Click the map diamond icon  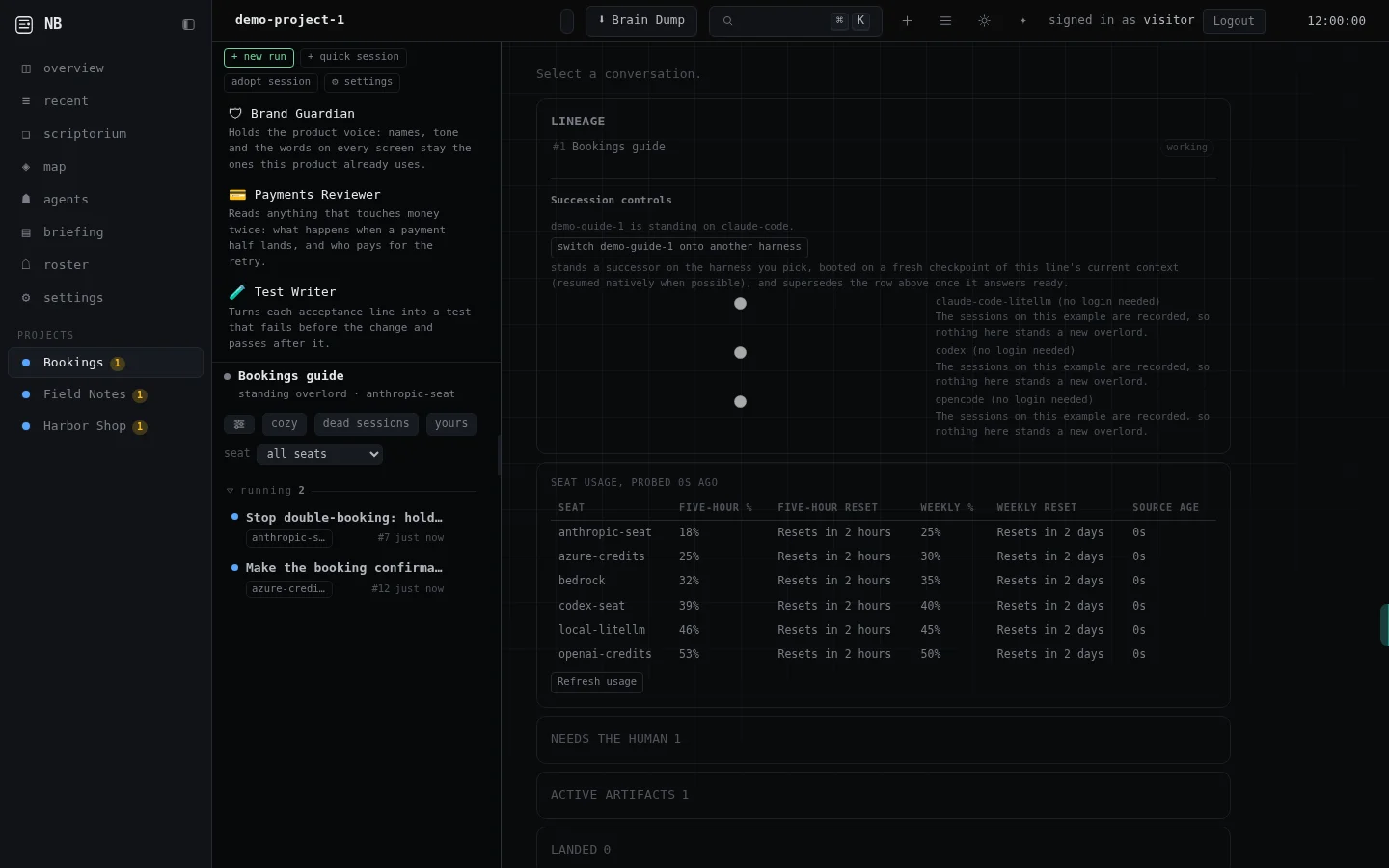coord(26,167)
